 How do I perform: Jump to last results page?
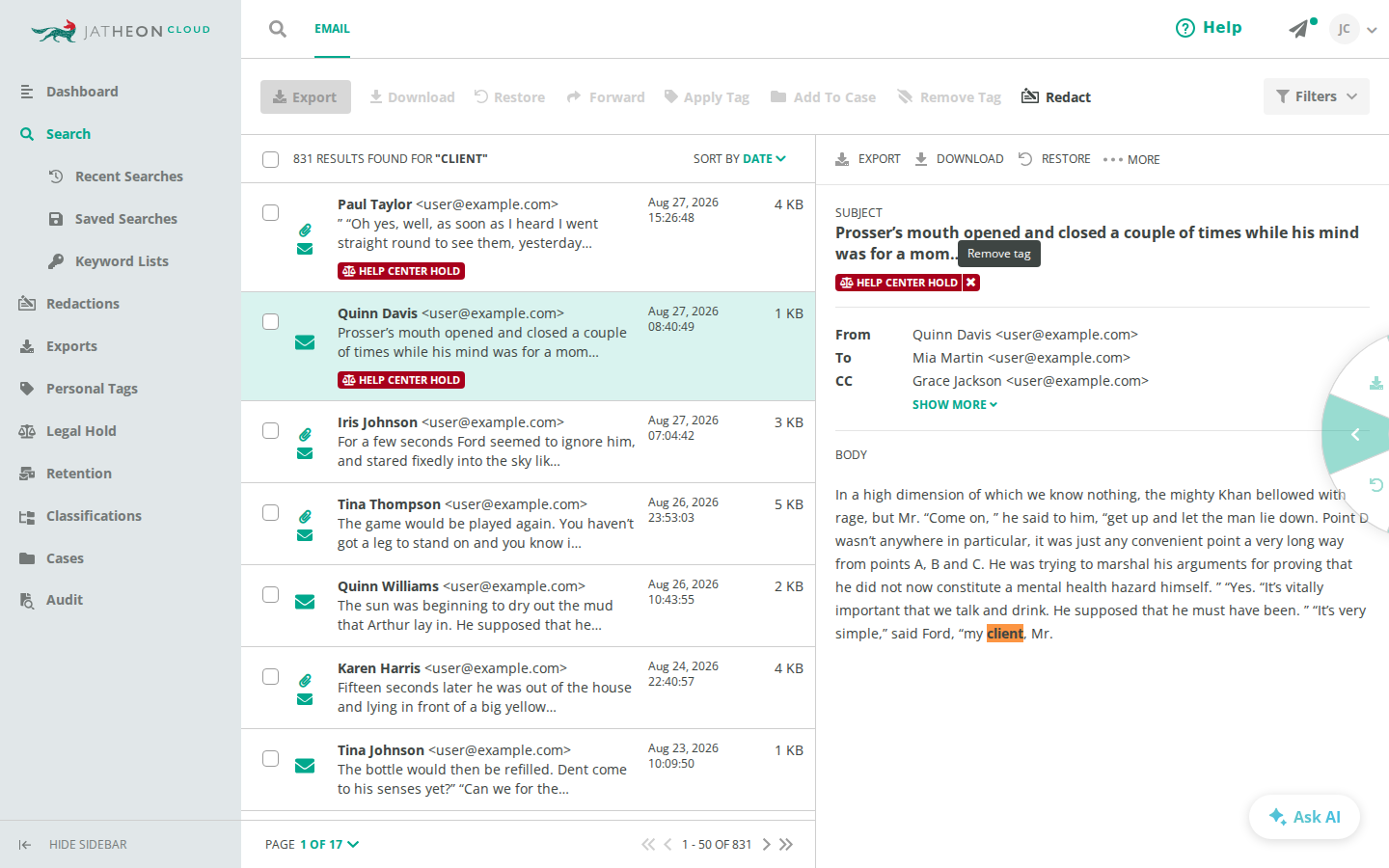(786, 844)
